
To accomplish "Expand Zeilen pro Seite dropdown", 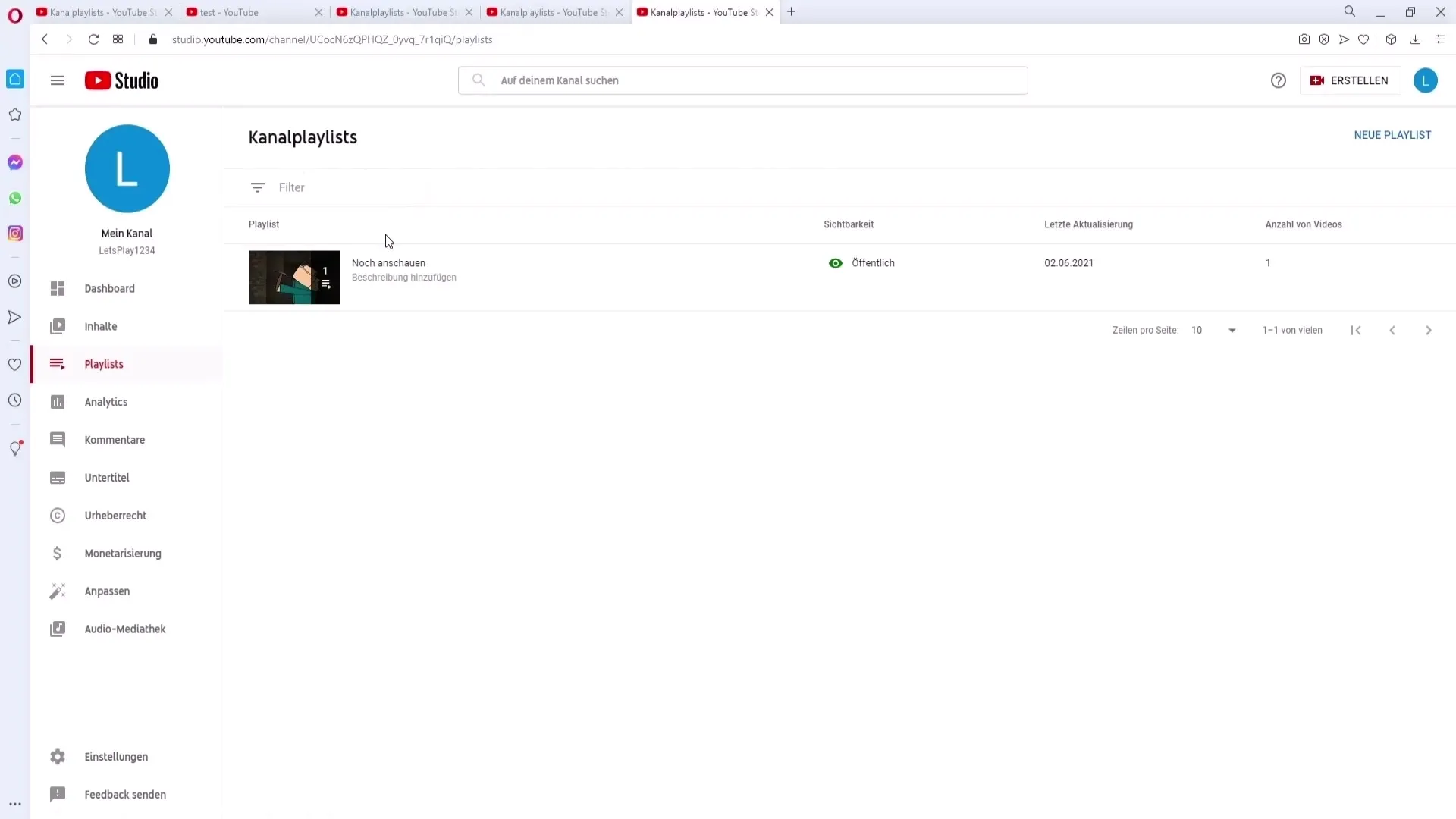I will 1232,329.
